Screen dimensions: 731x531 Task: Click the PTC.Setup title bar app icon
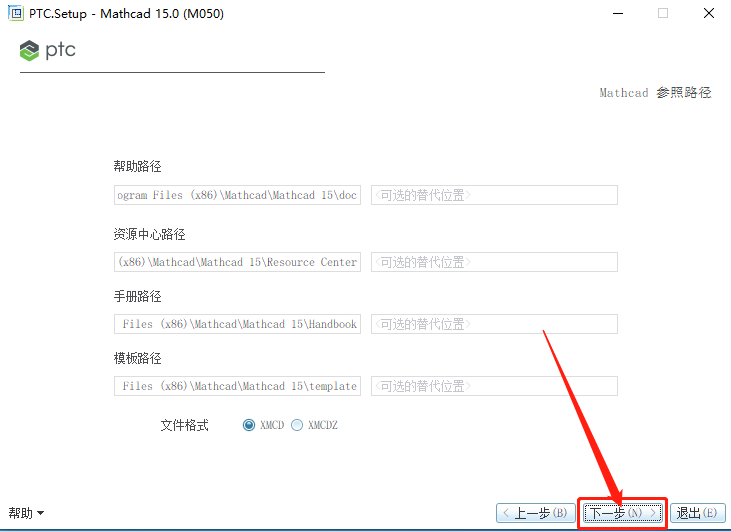[x=16, y=13]
